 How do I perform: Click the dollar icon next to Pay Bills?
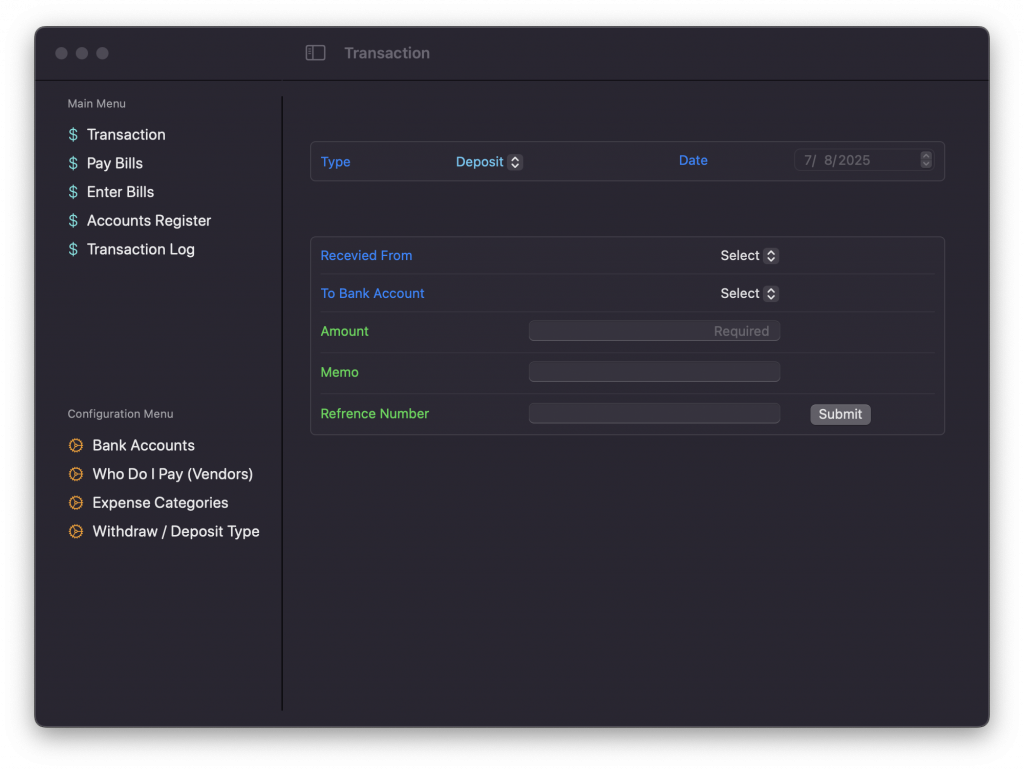tap(73, 164)
